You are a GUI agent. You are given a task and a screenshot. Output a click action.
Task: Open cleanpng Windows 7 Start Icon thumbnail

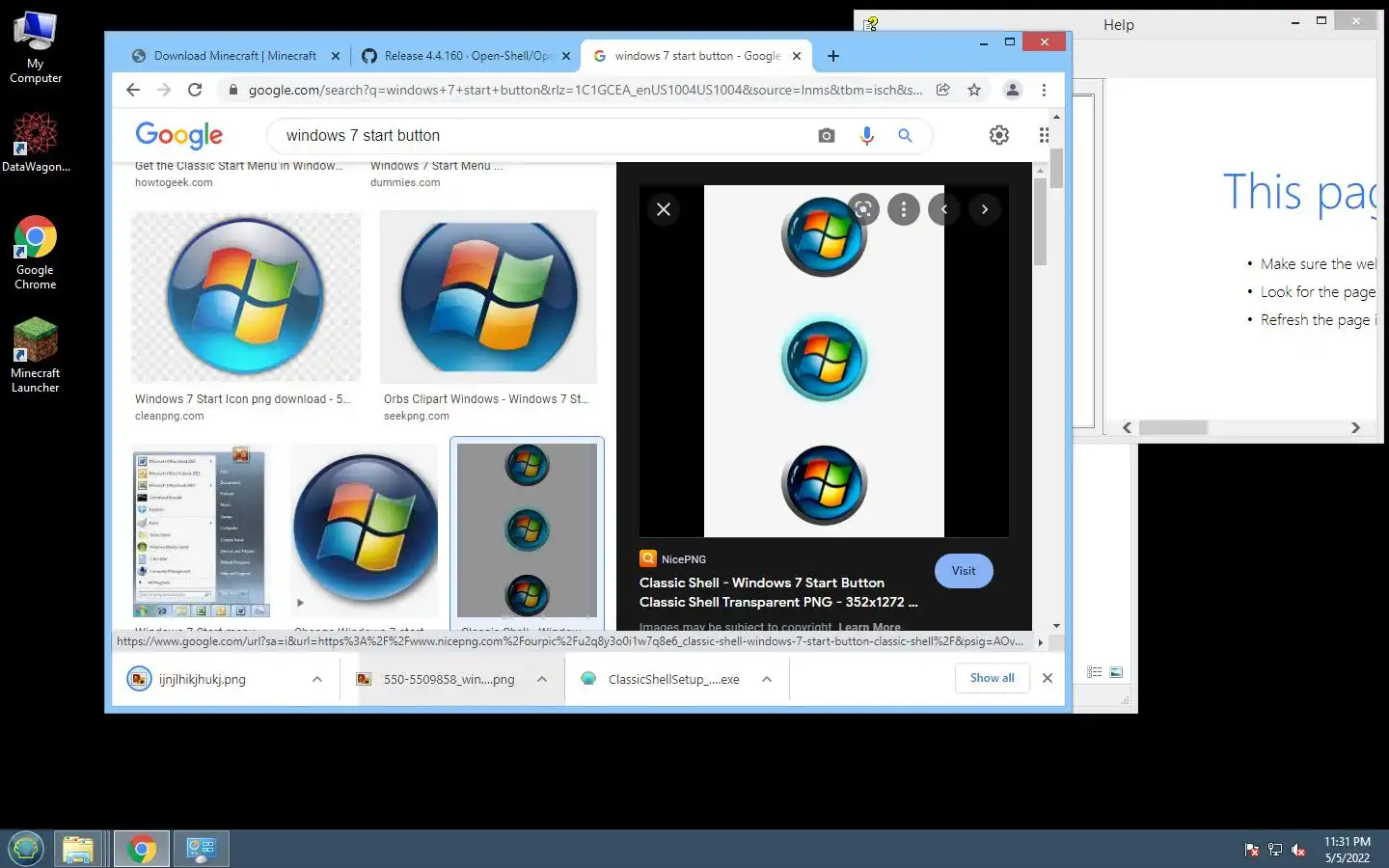coord(246,297)
